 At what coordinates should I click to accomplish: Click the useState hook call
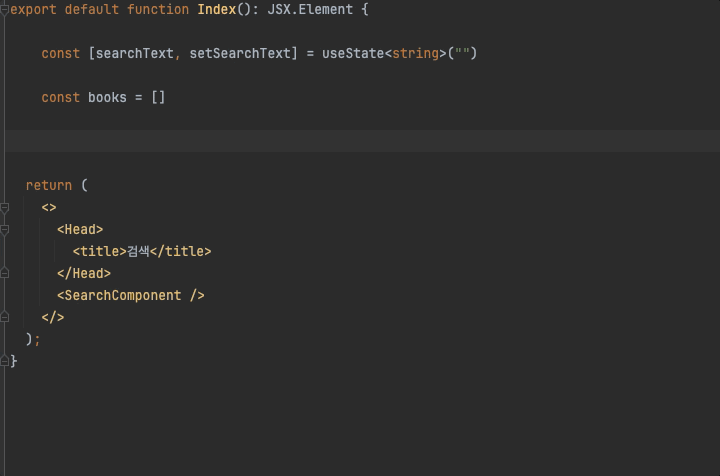click(x=353, y=54)
